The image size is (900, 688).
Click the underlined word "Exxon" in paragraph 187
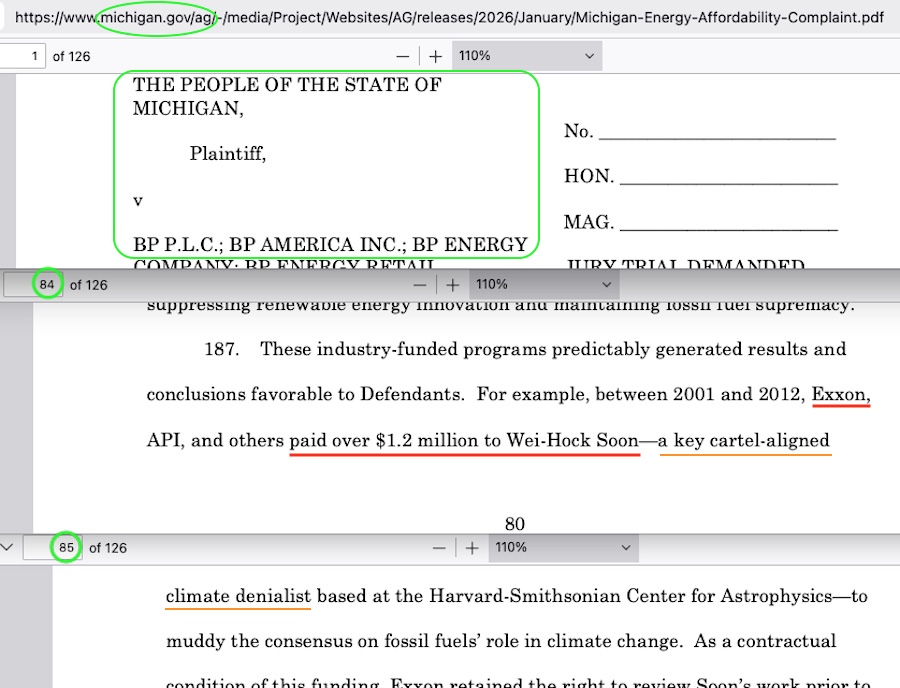840,394
